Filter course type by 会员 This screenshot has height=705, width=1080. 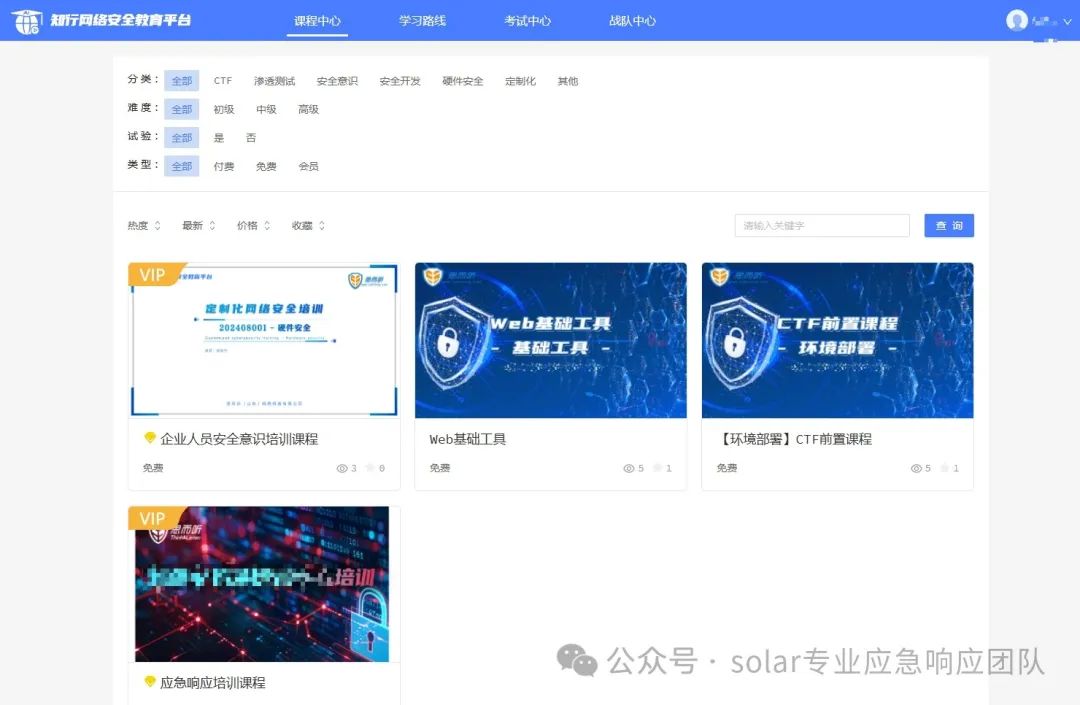[x=308, y=166]
